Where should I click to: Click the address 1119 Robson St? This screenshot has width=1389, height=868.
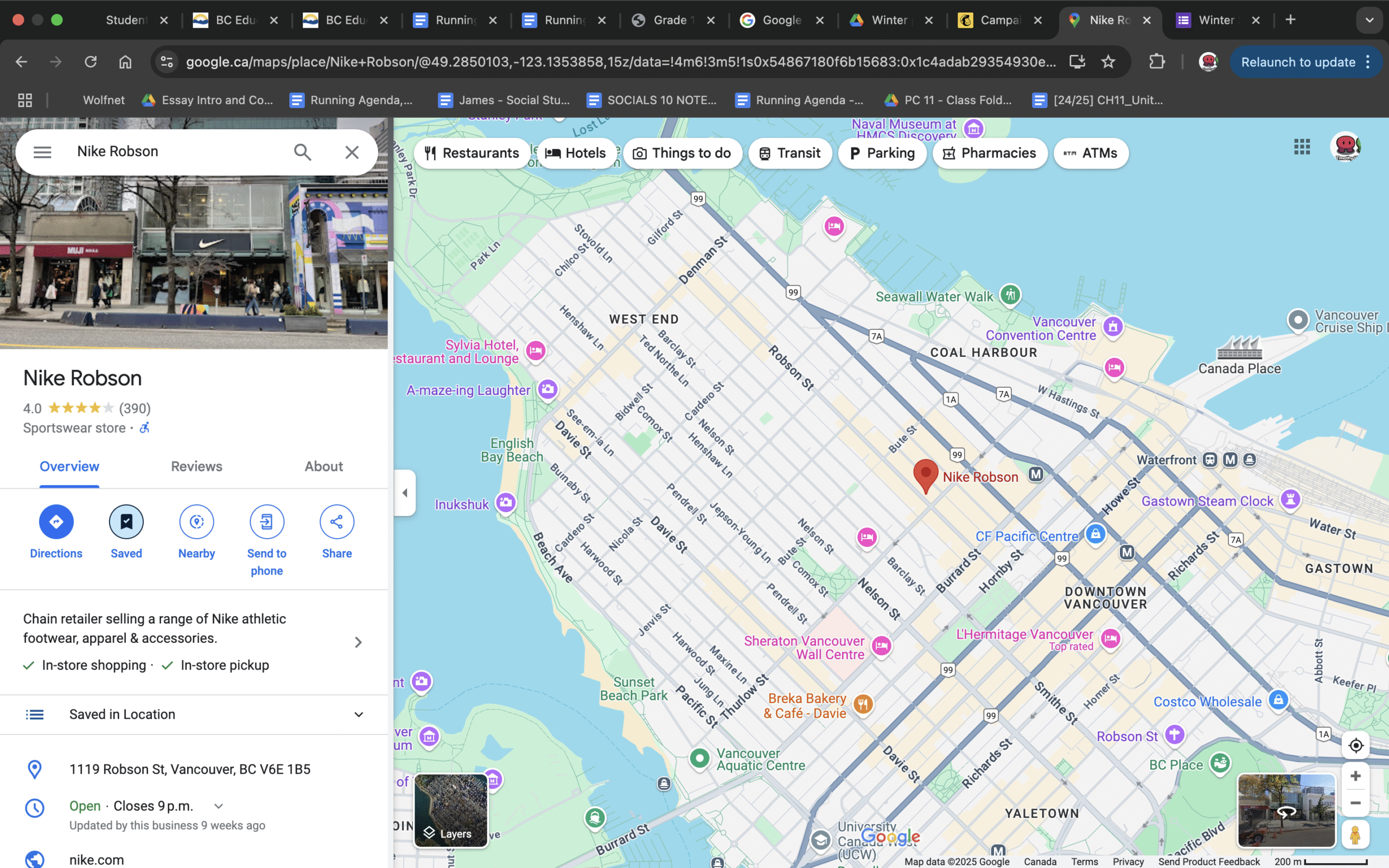190,769
